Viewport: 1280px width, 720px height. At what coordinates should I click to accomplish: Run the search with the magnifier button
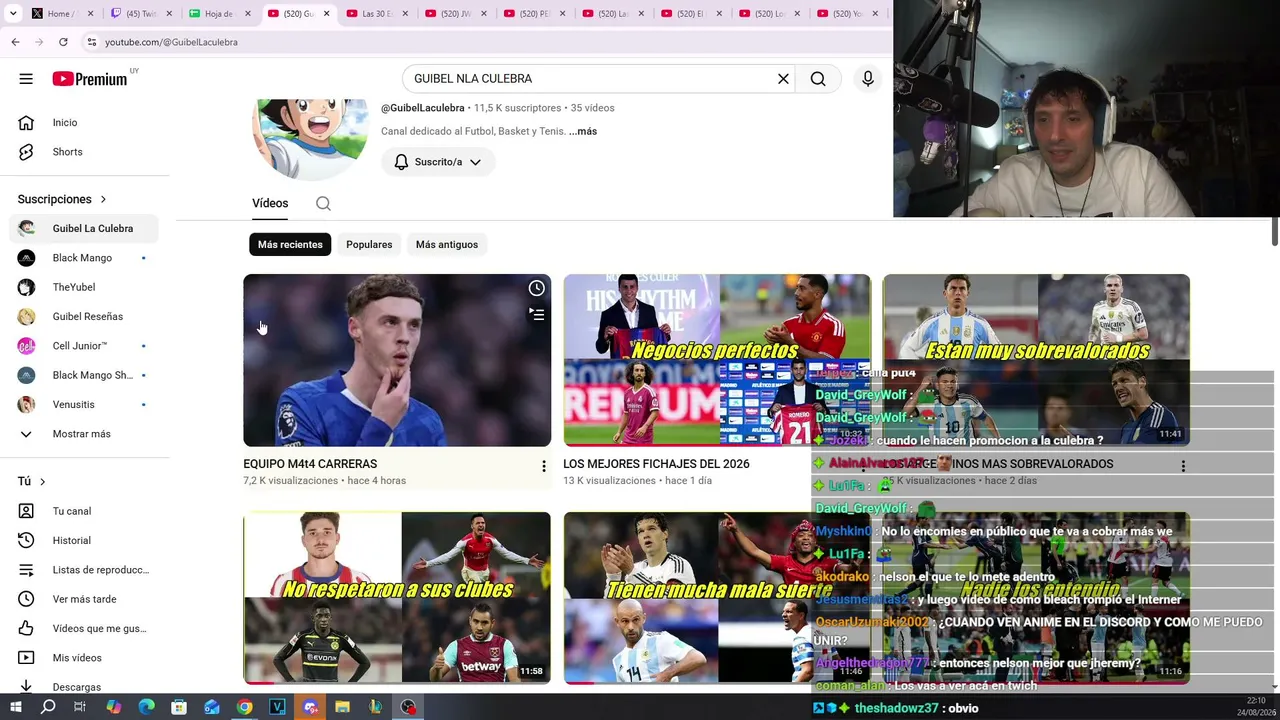click(818, 79)
